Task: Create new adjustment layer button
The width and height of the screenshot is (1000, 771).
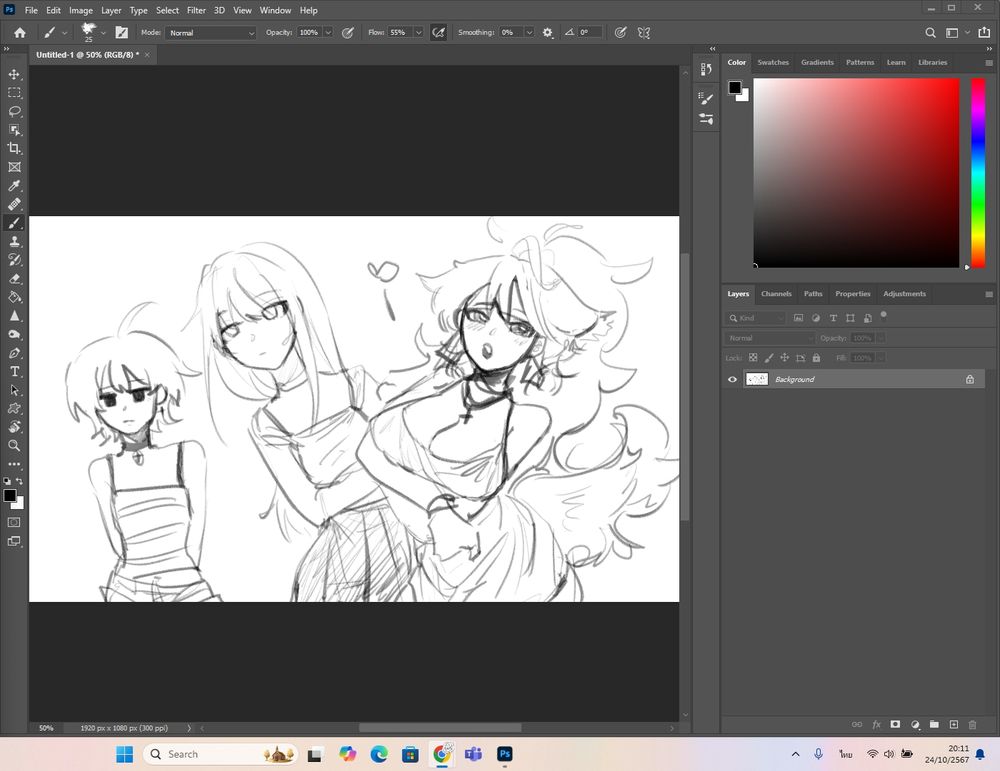Action: pyautogui.click(x=915, y=724)
